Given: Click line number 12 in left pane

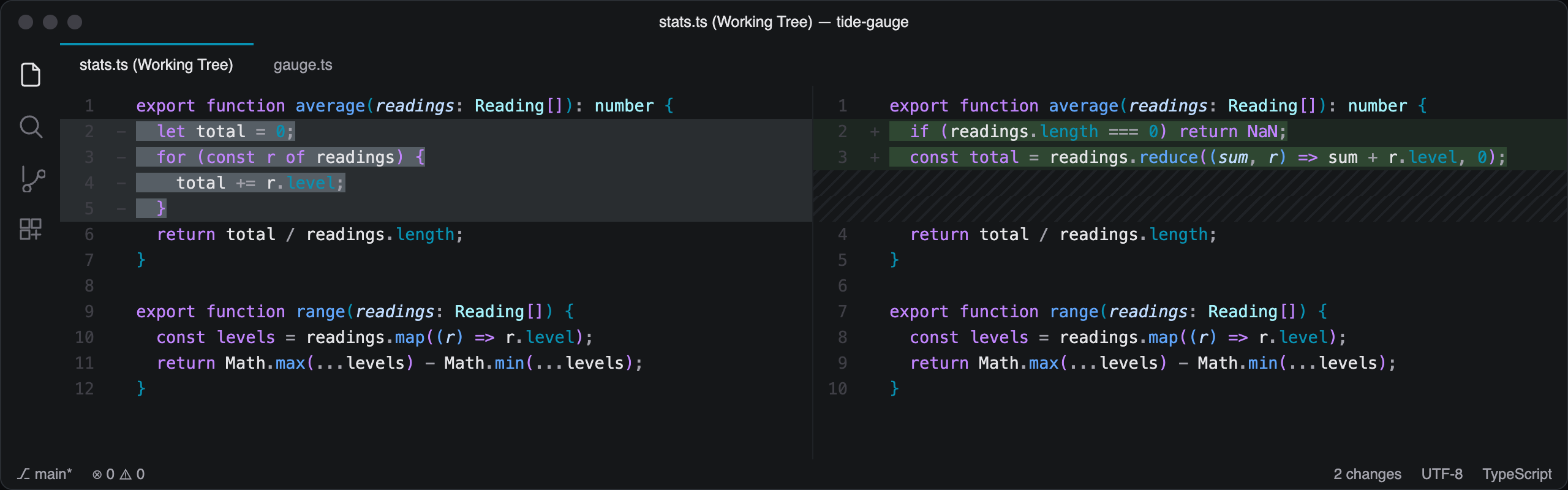Looking at the screenshot, I should click(x=85, y=388).
